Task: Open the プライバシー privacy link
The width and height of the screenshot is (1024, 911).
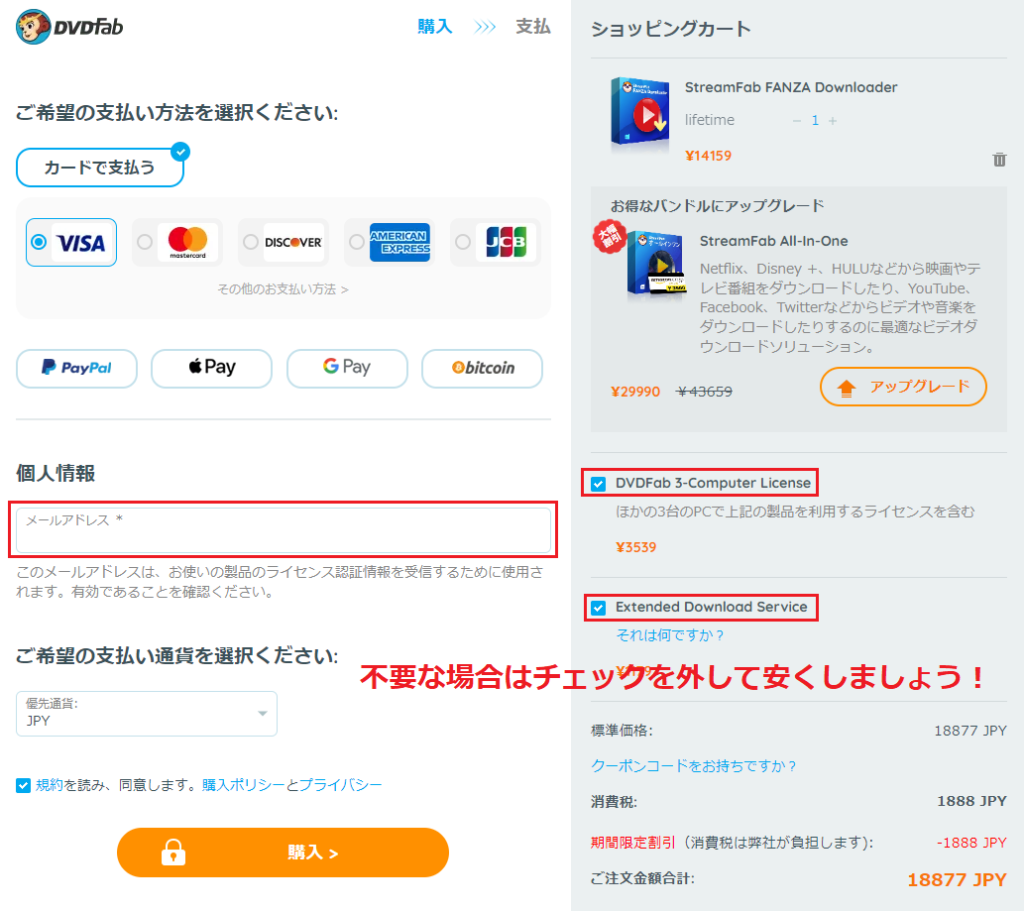Action: tap(340, 785)
